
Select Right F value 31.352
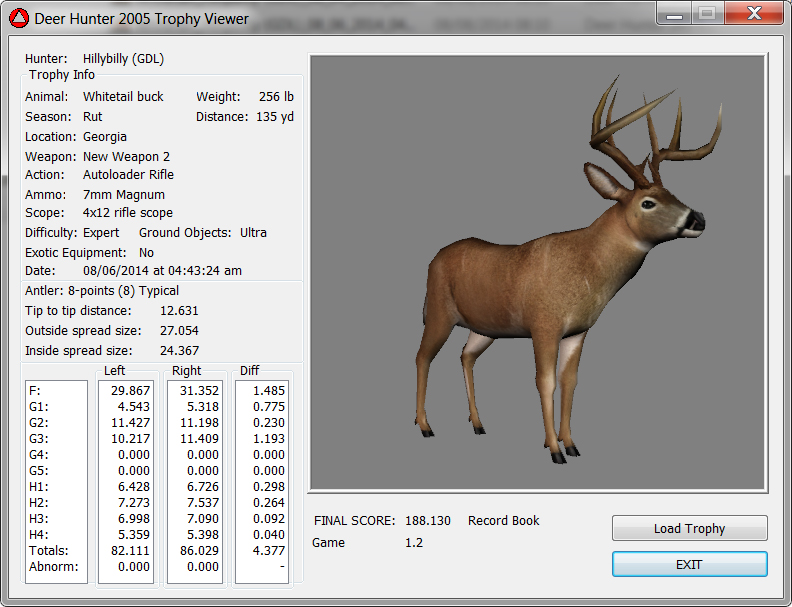point(198,390)
